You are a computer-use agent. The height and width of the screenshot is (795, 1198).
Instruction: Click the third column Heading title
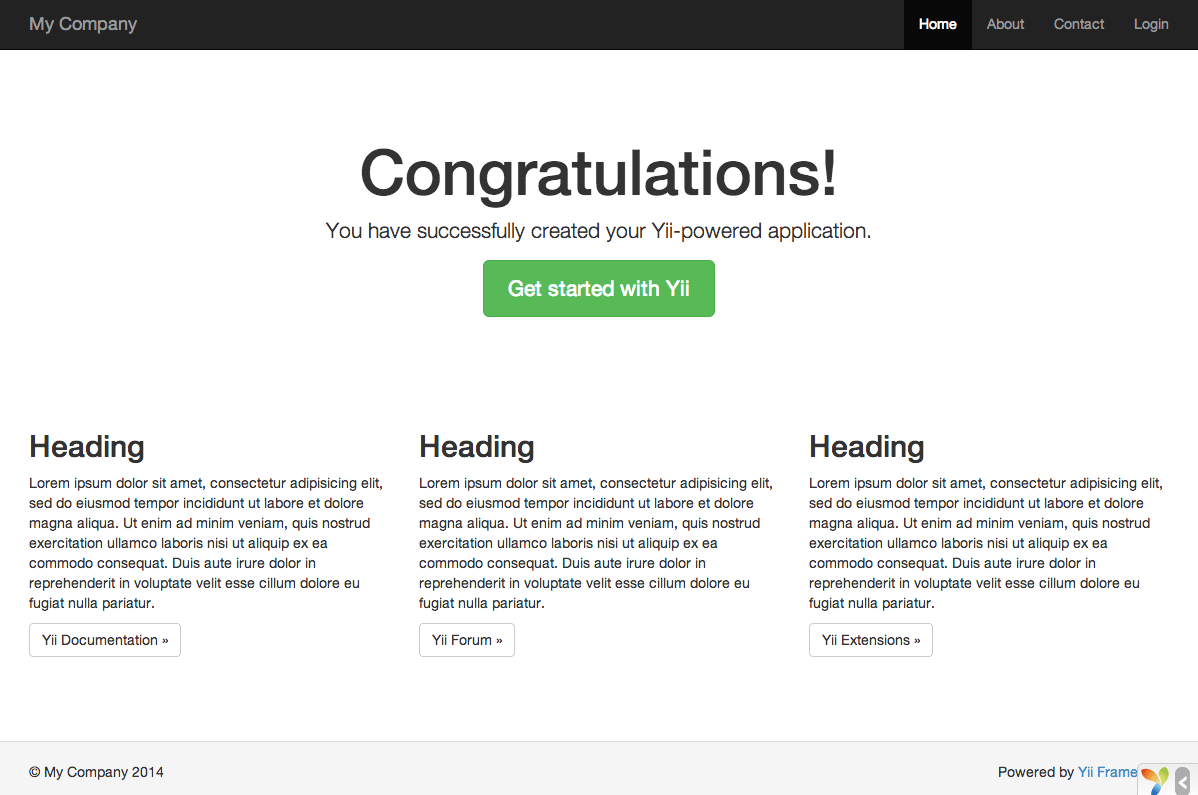pos(866,447)
